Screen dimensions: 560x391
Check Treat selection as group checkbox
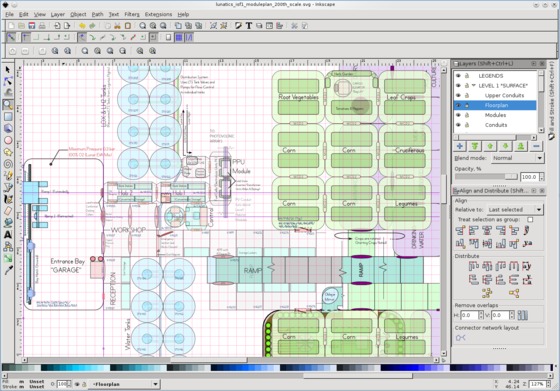(530, 219)
